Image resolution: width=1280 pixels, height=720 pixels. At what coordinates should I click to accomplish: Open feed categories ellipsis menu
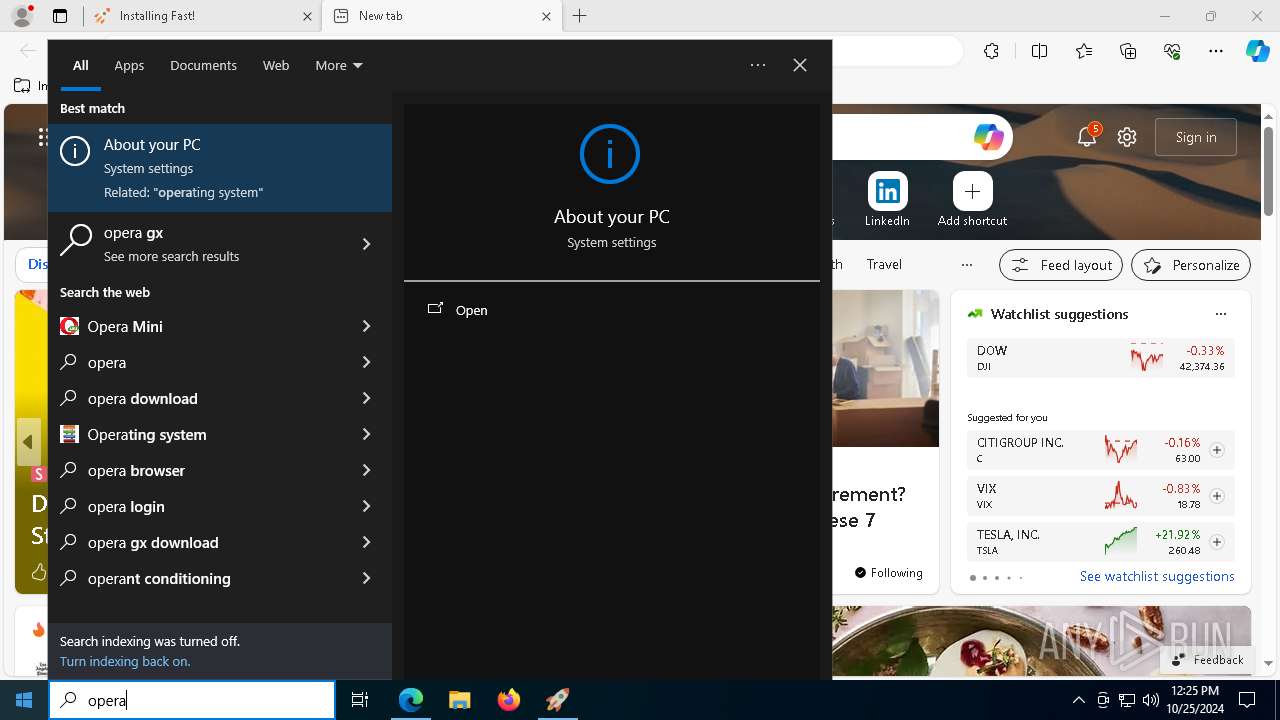(x=966, y=265)
